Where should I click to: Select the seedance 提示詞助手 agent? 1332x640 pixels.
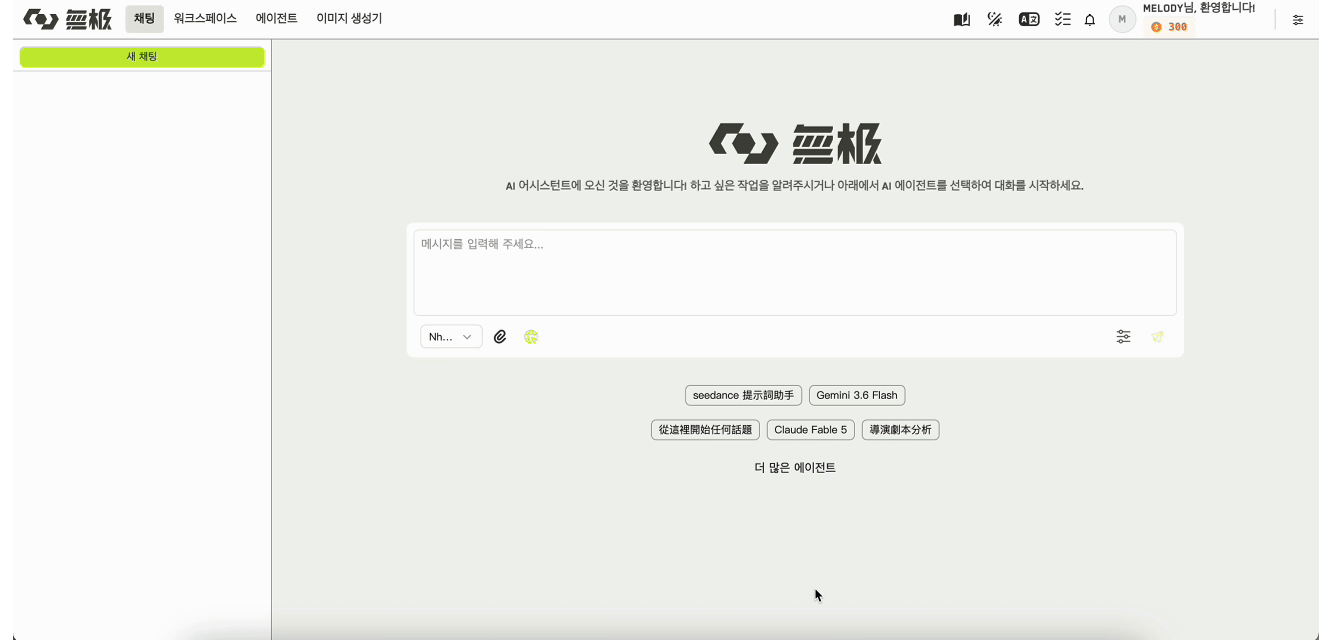point(743,395)
